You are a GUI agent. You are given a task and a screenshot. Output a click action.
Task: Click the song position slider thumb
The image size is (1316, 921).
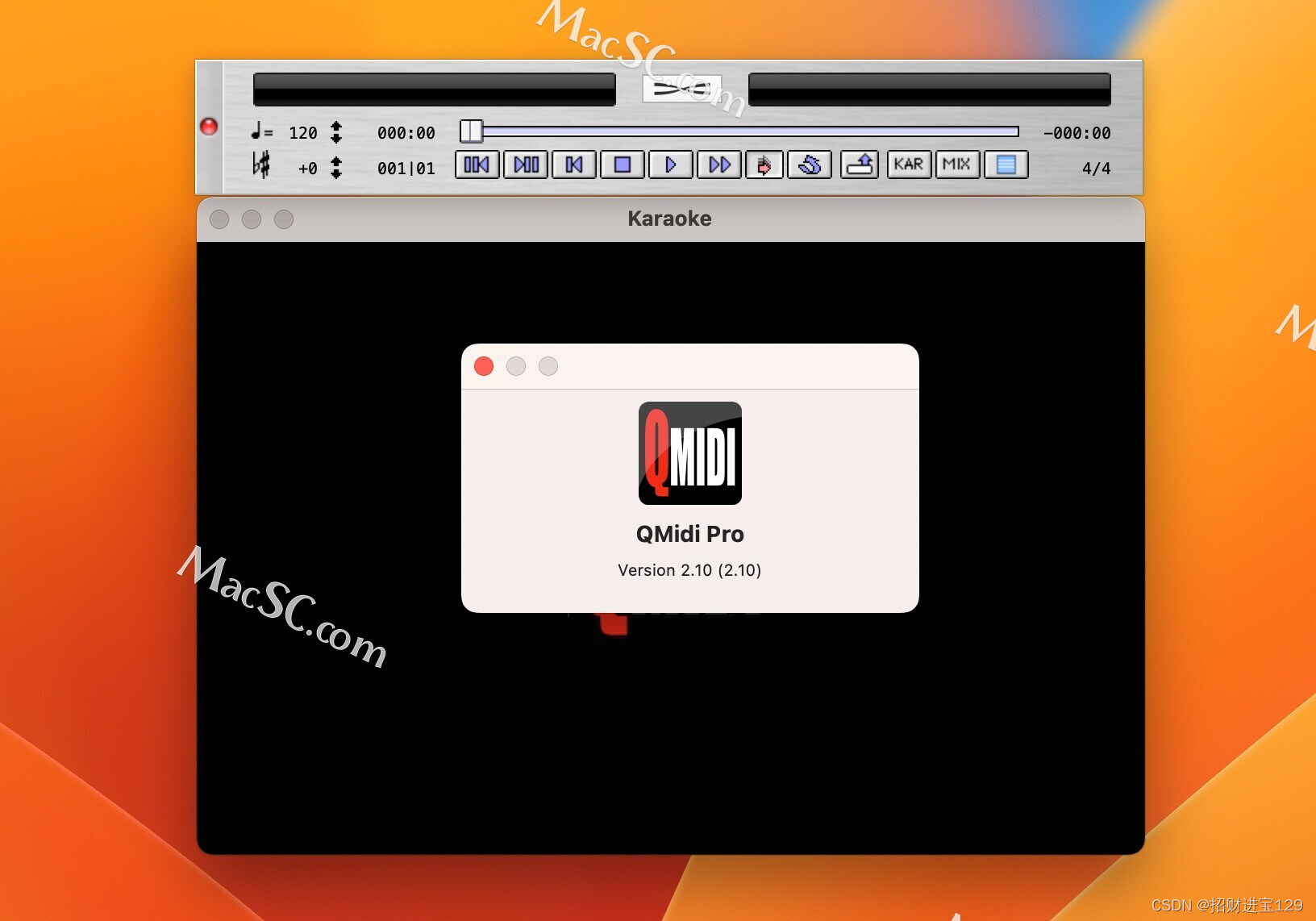click(x=471, y=131)
